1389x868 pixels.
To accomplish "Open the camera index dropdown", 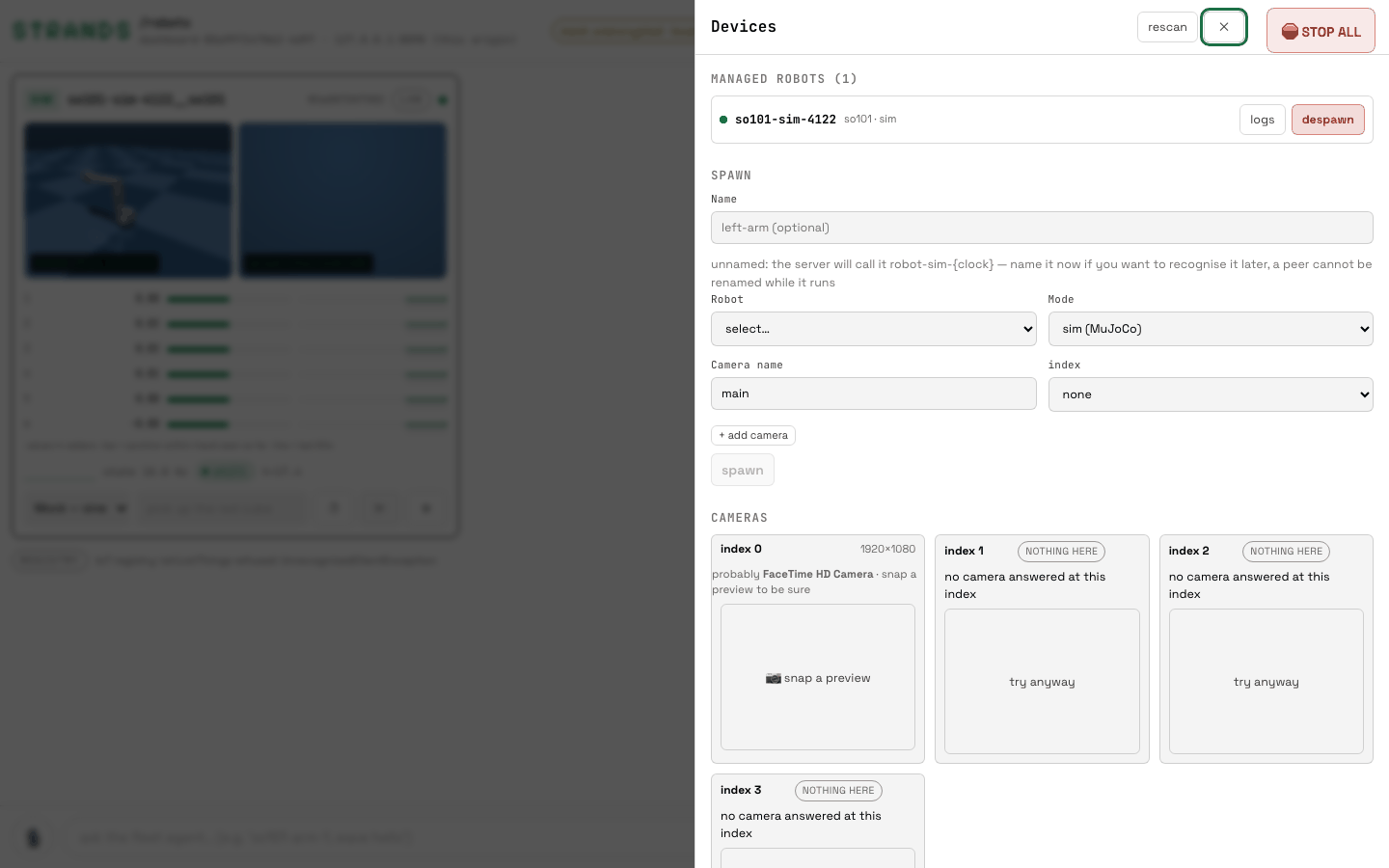I will coord(1211,394).
